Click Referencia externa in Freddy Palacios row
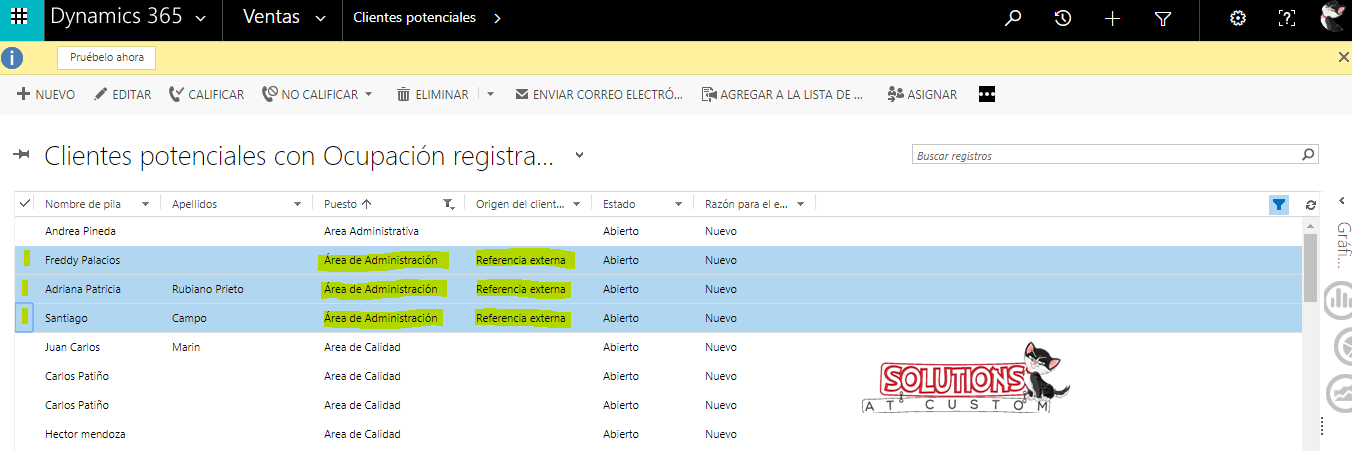 pyautogui.click(x=521, y=260)
